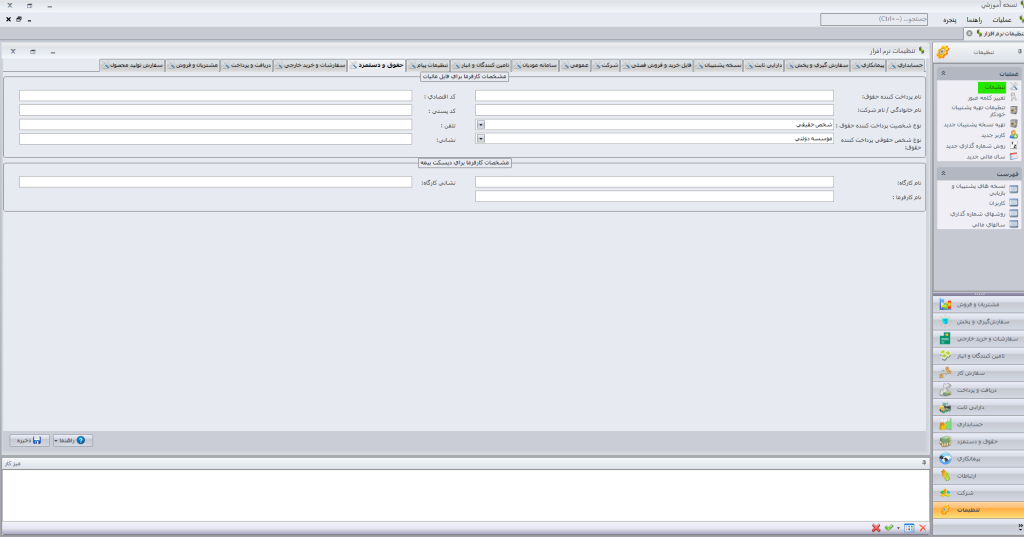Image resolution: width=1024 pixels, height=537 pixels.
Task: Click the table grid icon in workspace toolbar
Action: coord(909,528)
